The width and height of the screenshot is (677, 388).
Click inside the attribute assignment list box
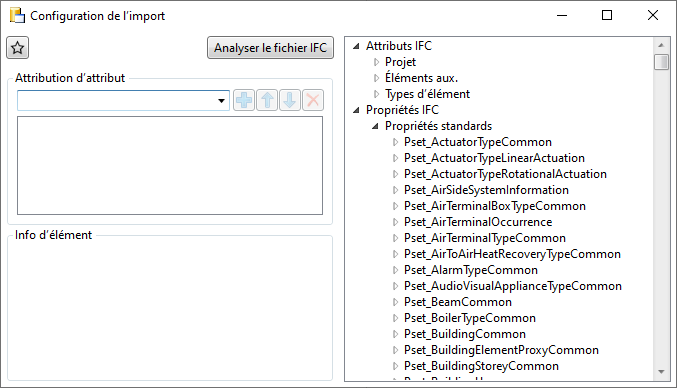pos(170,165)
